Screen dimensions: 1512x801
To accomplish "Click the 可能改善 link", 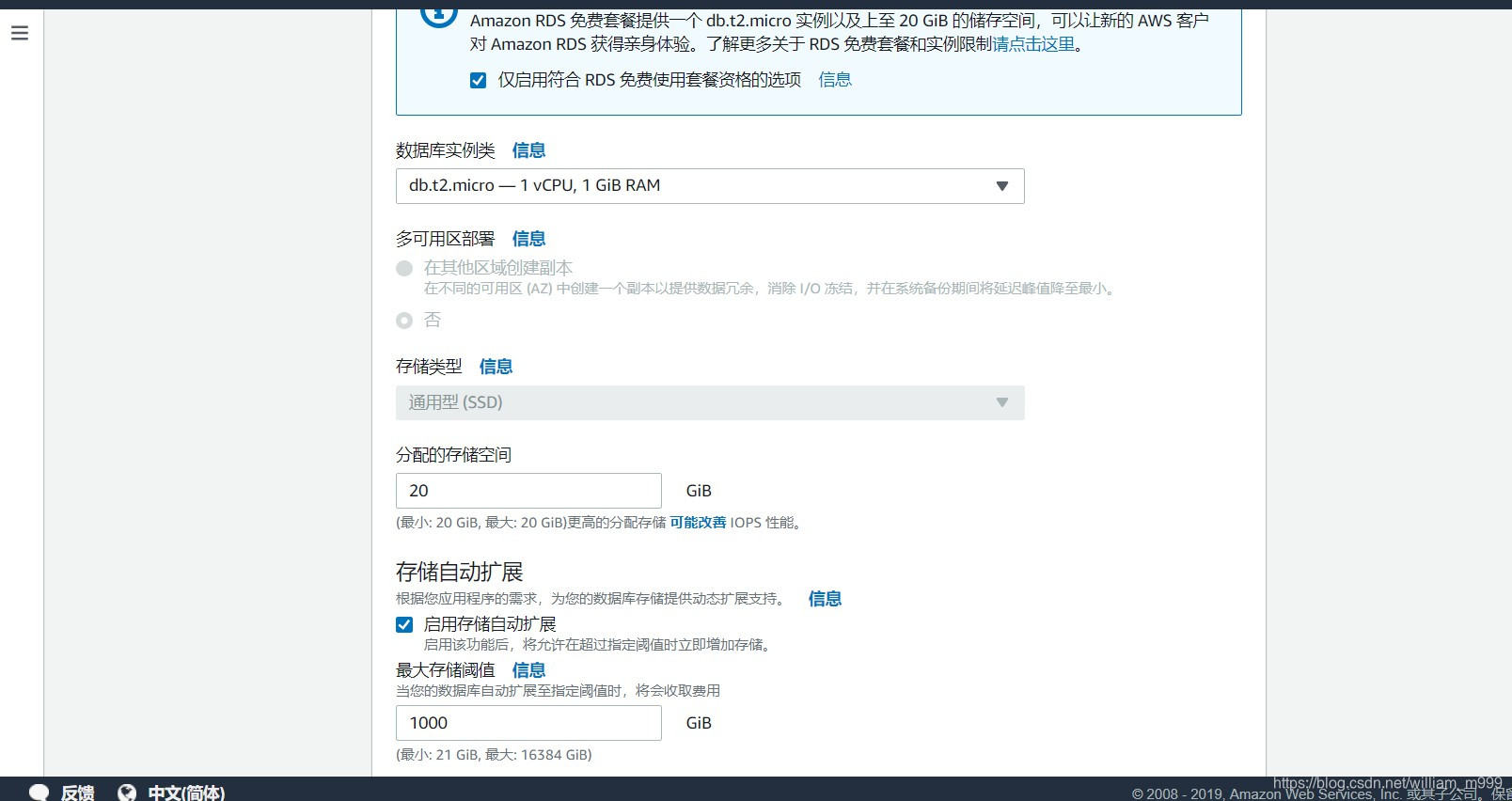I will (698, 523).
